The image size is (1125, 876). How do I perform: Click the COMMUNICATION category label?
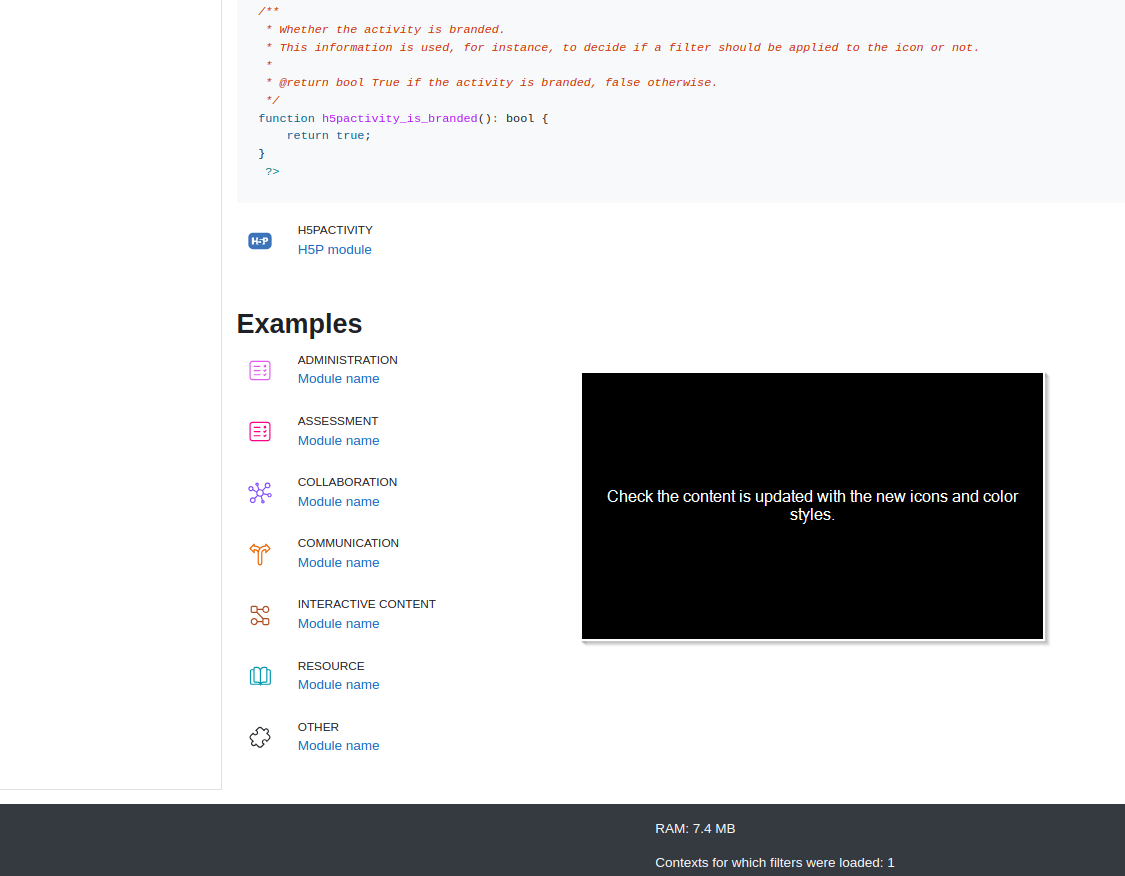pos(348,543)
